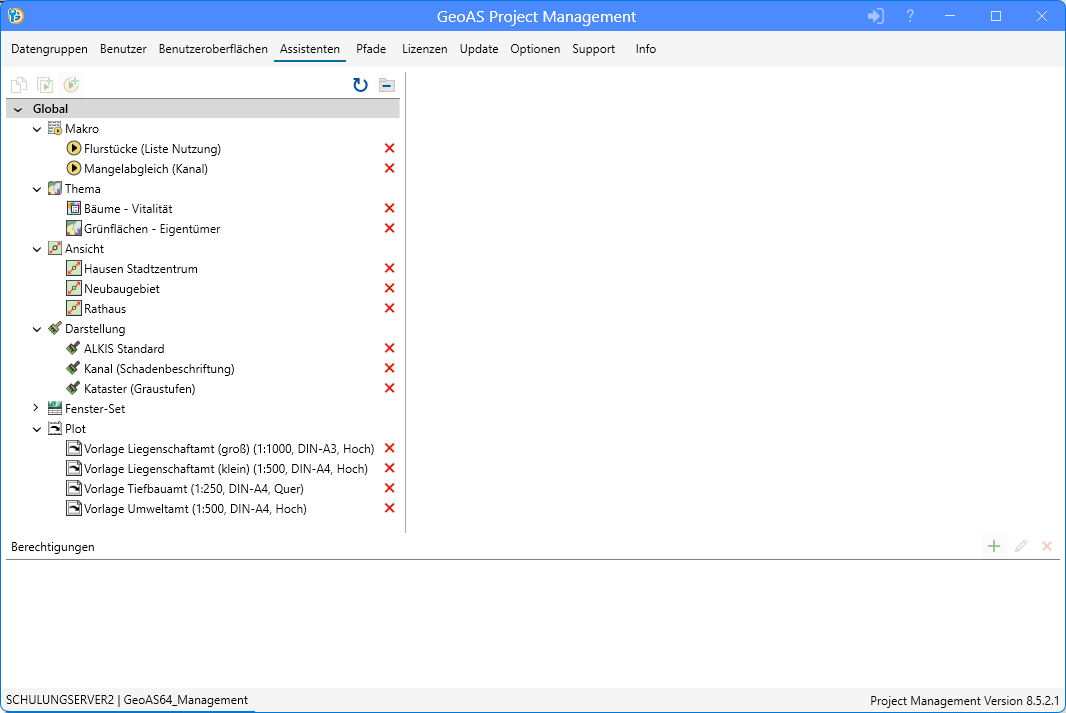Select Kataster (Graustufen) display item
Screen dimensions: 1066x713
coord(139,389)
